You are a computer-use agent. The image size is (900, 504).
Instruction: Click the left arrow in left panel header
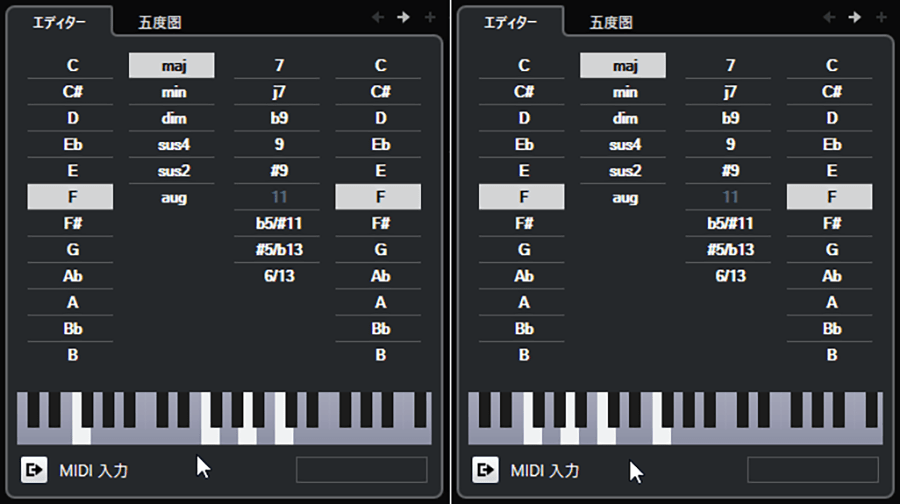click(378, 18)
